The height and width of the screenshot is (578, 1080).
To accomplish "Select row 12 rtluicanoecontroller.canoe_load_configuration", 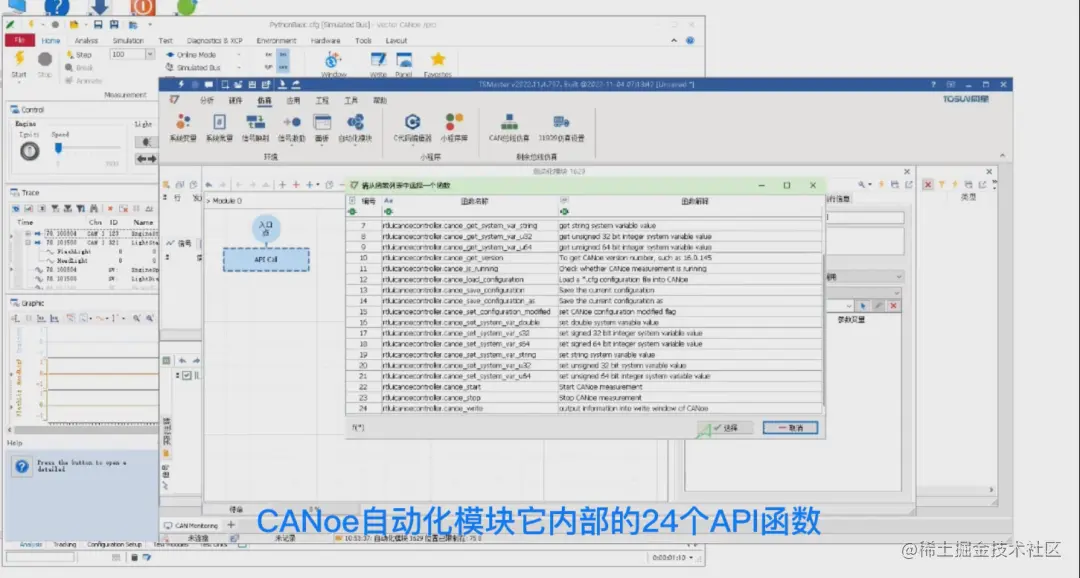I will click(584, 280).
